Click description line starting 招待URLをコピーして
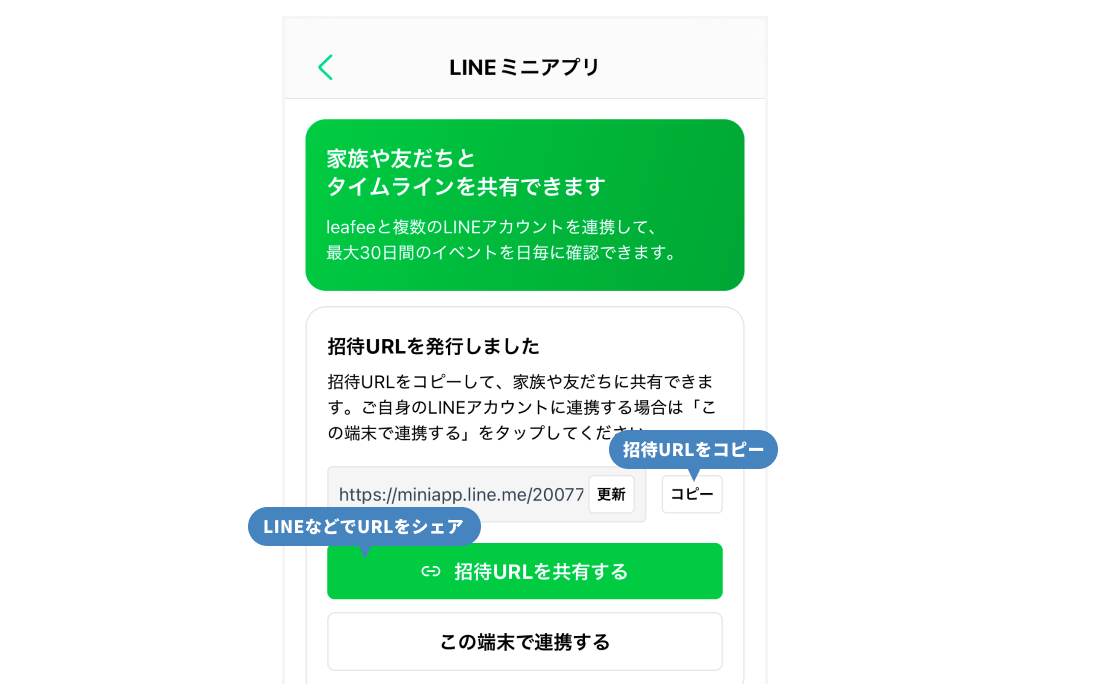 [520, 381]
